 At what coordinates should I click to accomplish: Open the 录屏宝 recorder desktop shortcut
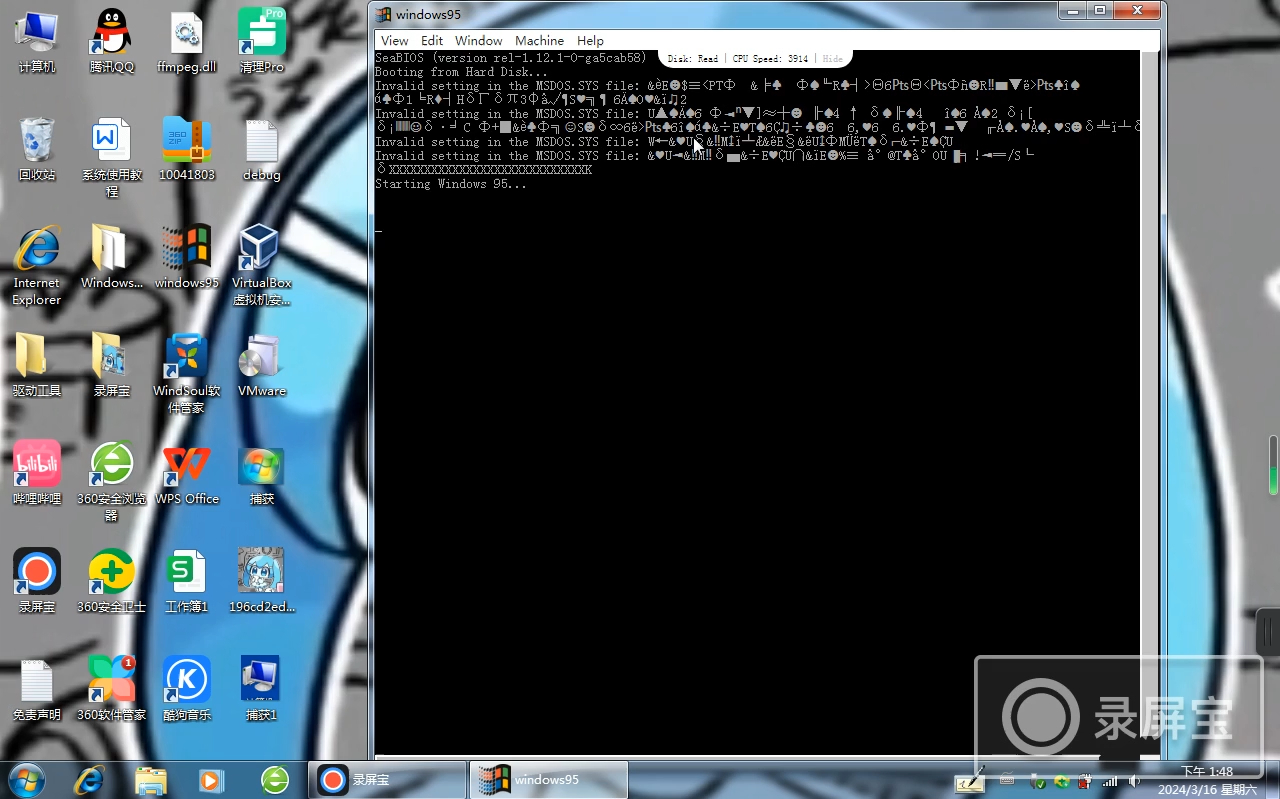37,582
